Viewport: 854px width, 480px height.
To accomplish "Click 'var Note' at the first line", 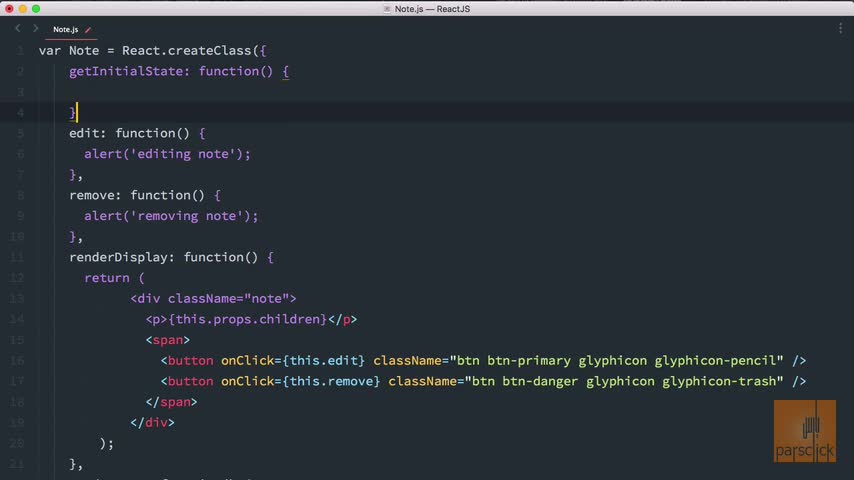I will (x=69, y=51).
